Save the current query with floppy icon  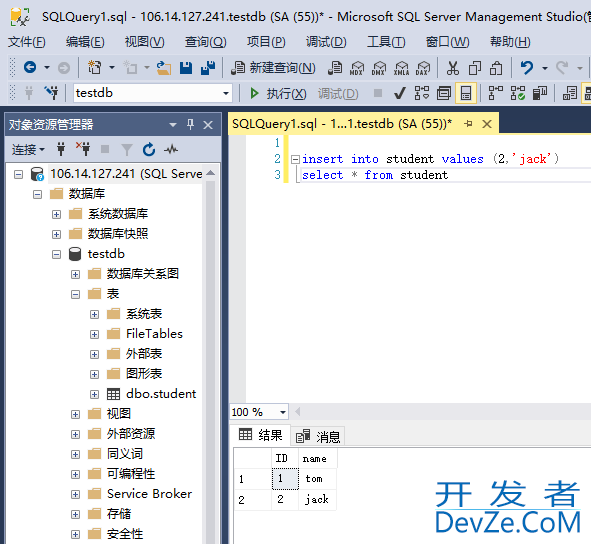(186, 68)
